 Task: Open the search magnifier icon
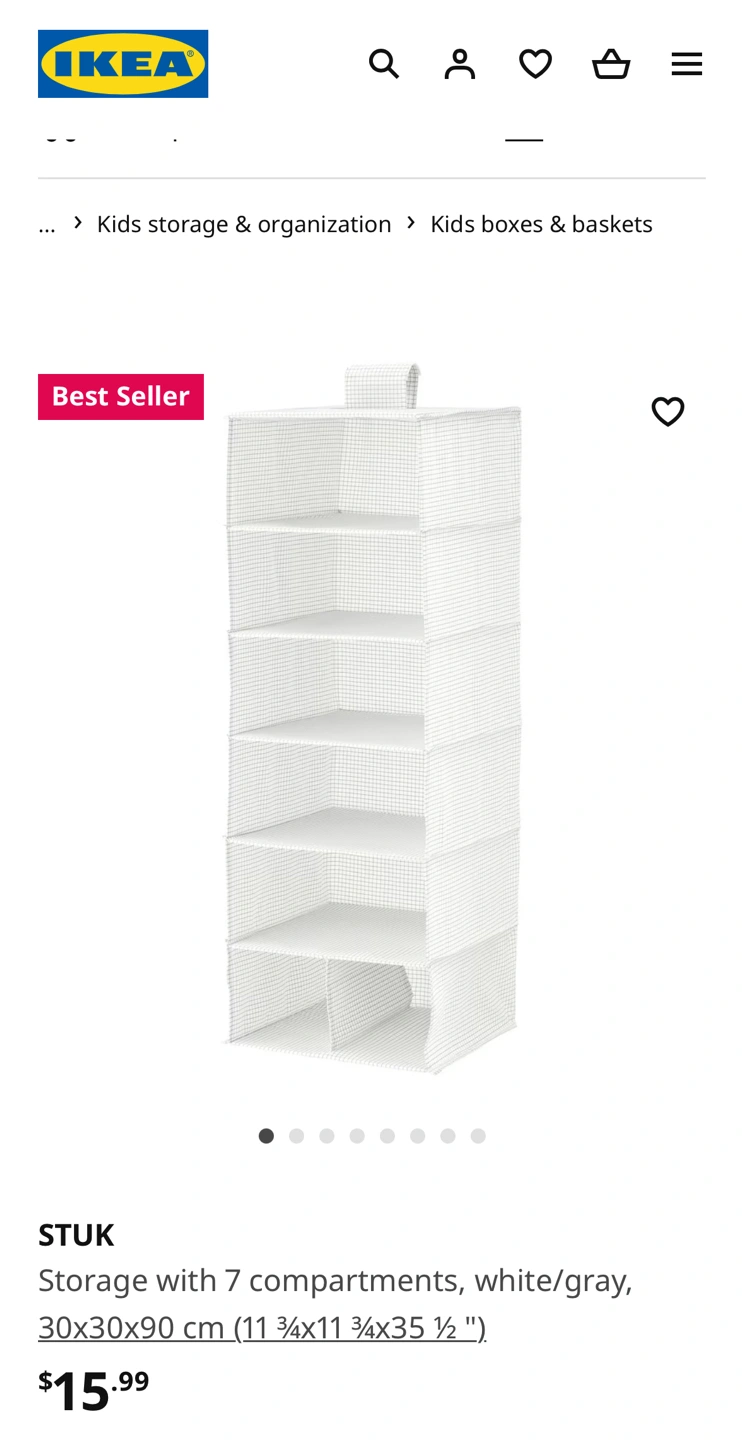pyautogui.click(x=384, y=64)
